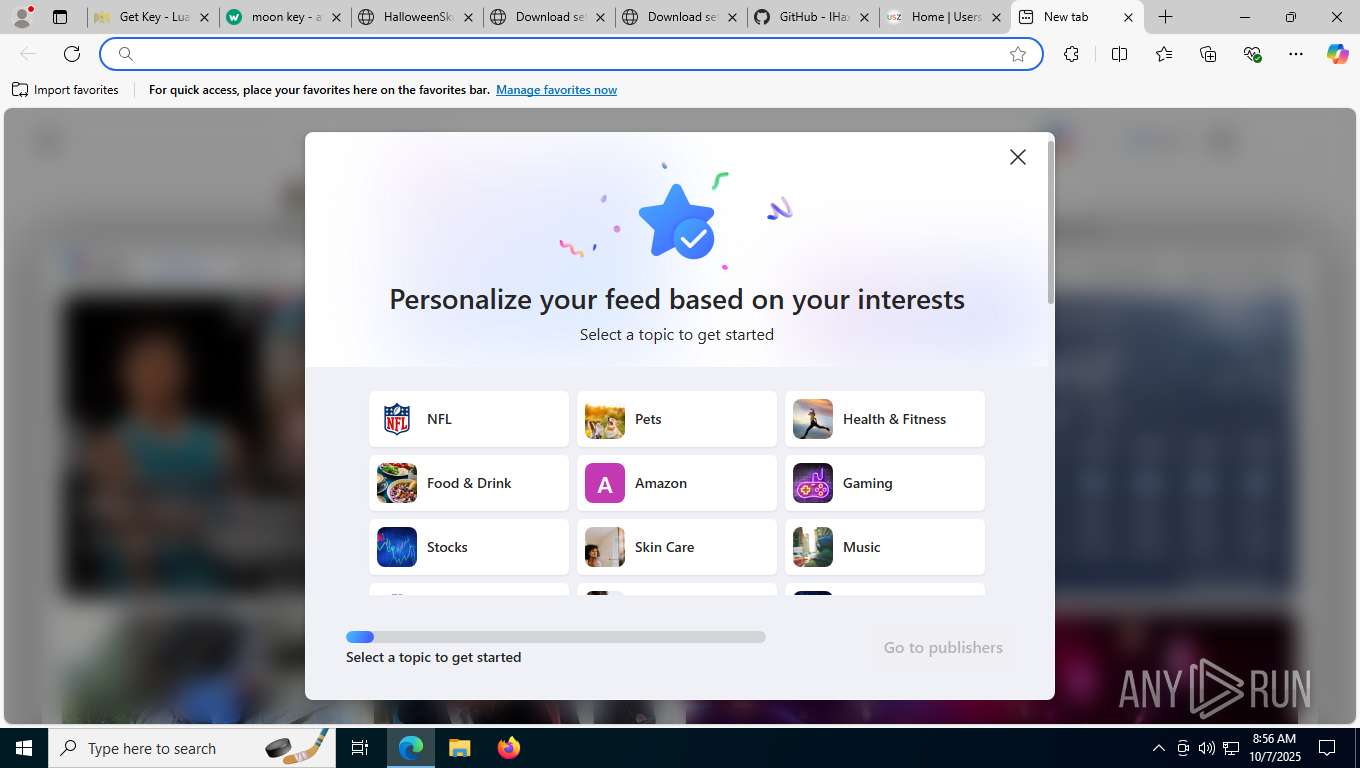The height and width of the screenshot is (768, 1360).
Task: Toggle Split screen icon
Action: click(1119, 54)
